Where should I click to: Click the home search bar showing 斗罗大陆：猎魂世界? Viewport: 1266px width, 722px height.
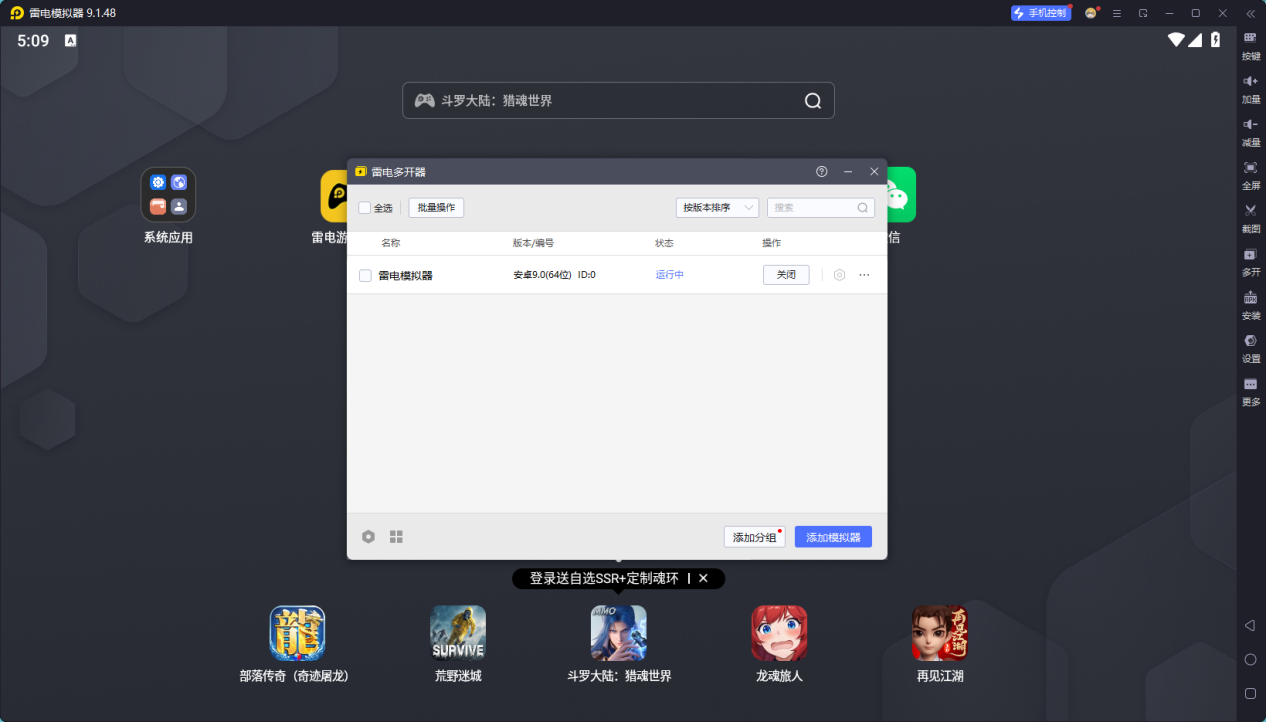tap(618, 100)
